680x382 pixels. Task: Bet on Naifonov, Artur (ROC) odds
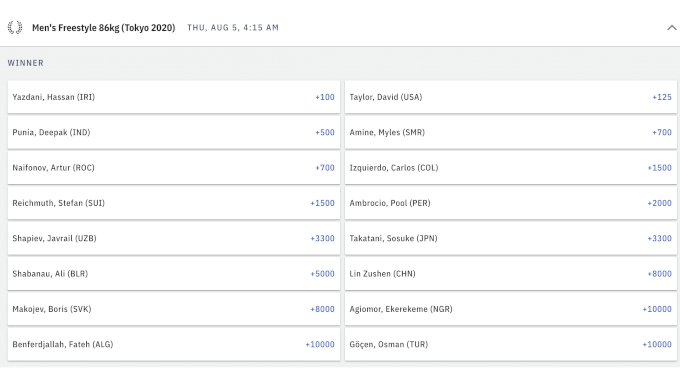(x=173, y=167)
